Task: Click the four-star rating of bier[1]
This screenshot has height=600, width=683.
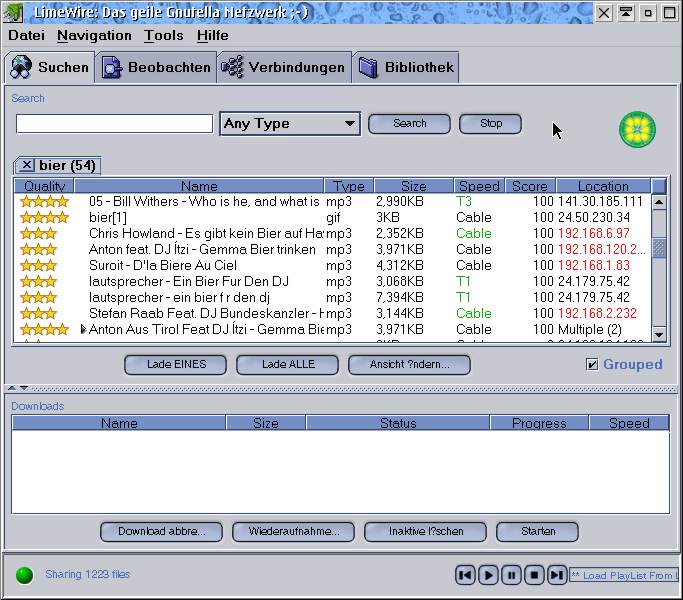Action: point(44,217)
